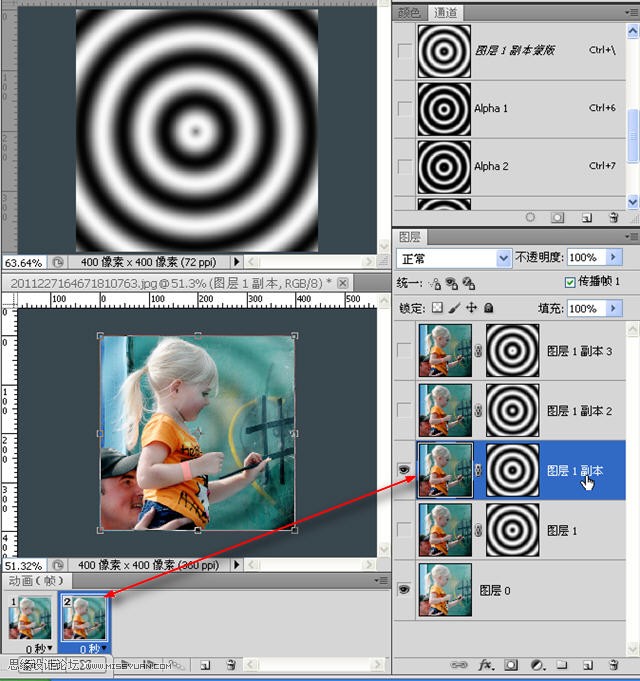The width and height of the screenshot is (640, 681).
Task: Open the 填充 fill slider arrow
Action: [x=614, y=308]
